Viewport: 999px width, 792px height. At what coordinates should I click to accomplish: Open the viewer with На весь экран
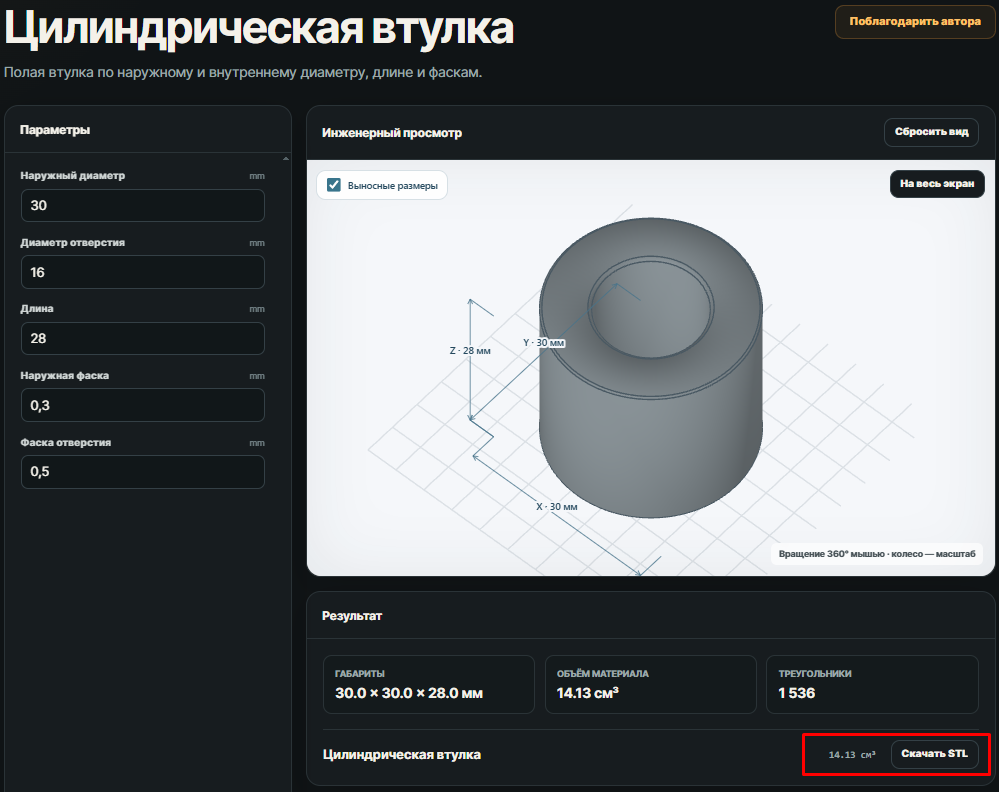[x=937, y=184]
